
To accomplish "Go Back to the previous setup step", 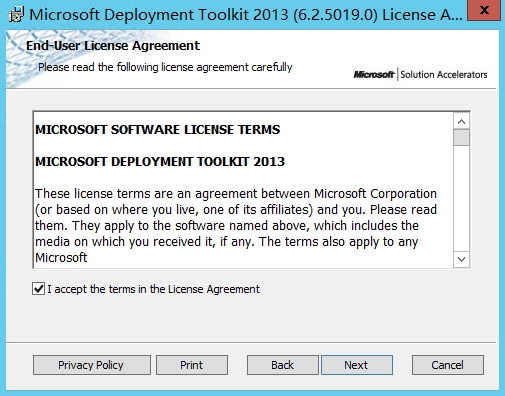I will pyautogui.click(x=283, y=365).
